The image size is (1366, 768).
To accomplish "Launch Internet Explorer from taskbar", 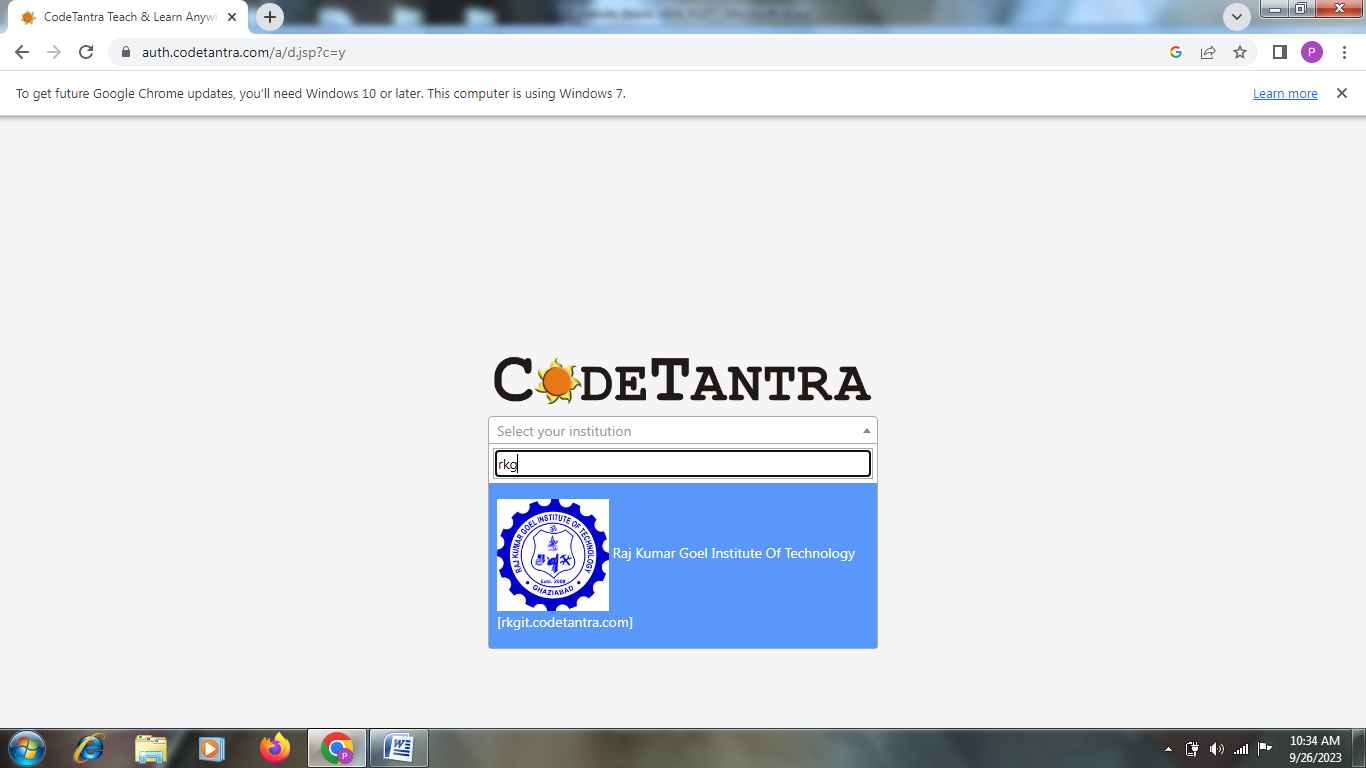I will [x=90, y=748].
